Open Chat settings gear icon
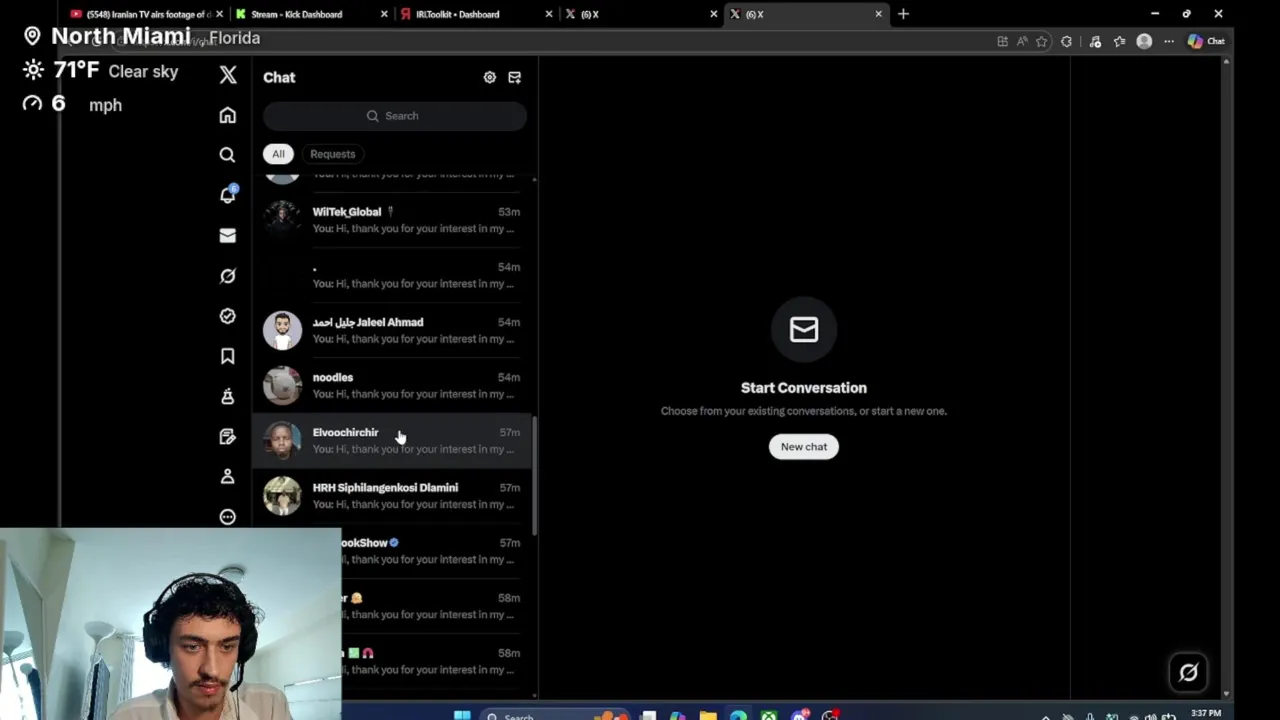Viewport: 1280px width, 720px height. pyautogui.click(x=490, y=77)
